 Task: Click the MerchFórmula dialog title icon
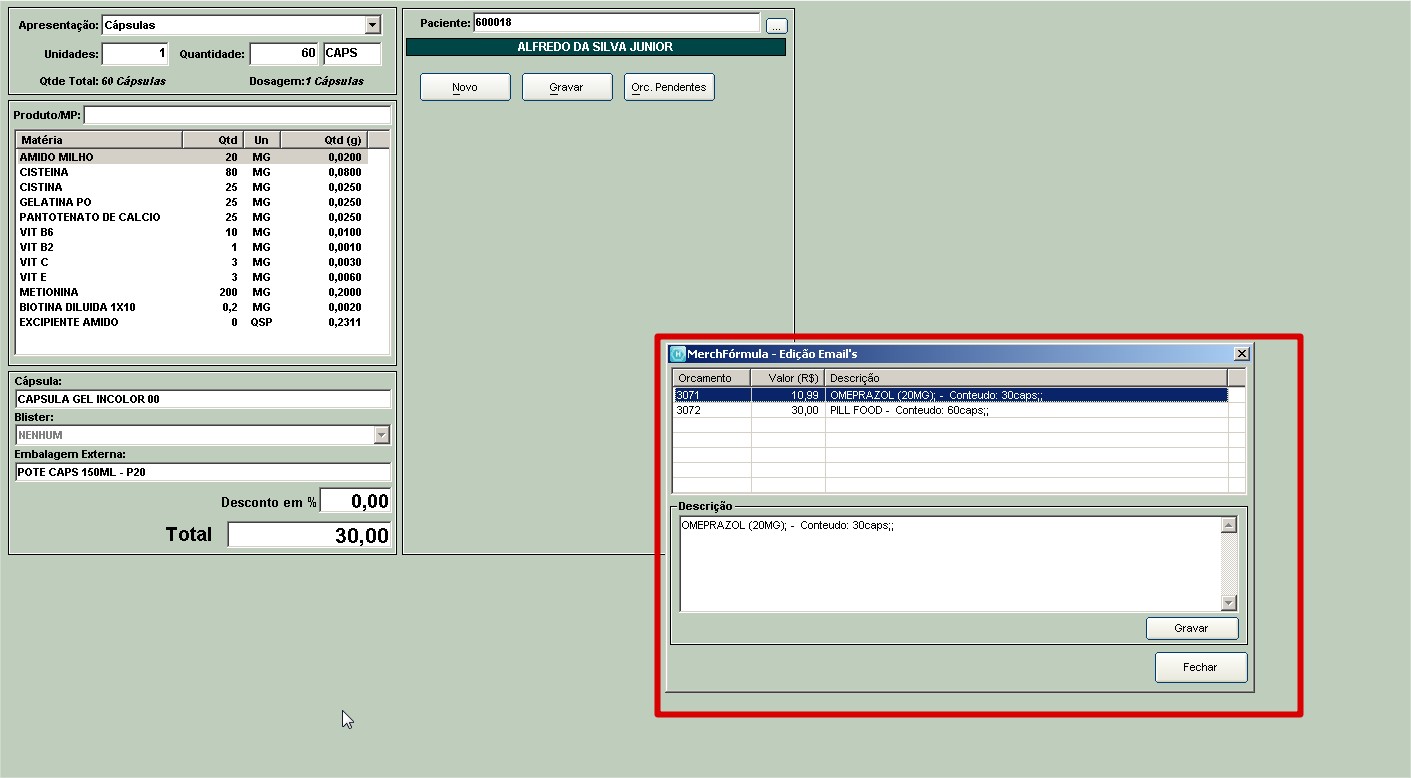tap(677, 354)
